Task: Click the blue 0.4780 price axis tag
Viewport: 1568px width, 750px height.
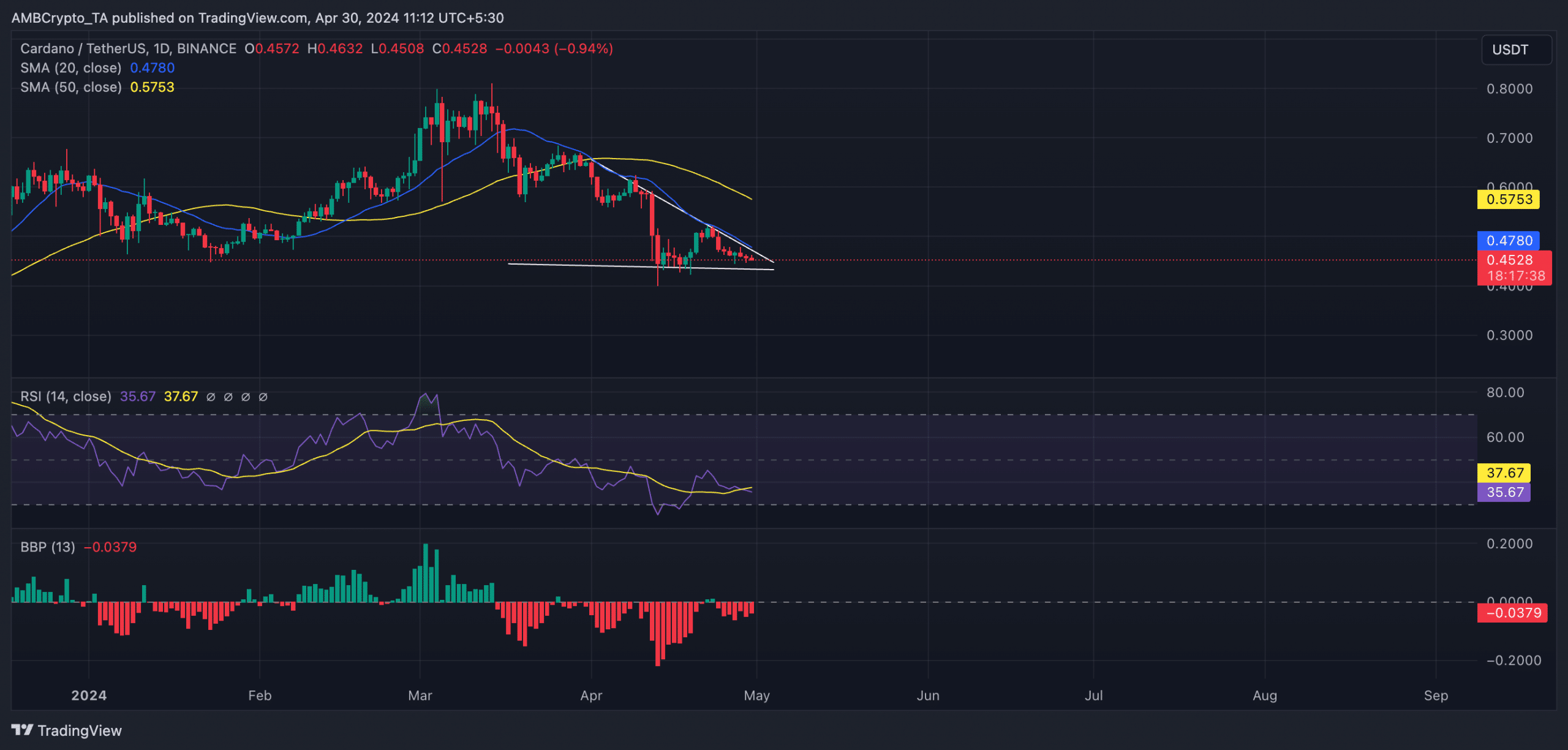Action: pos(1509,240)
